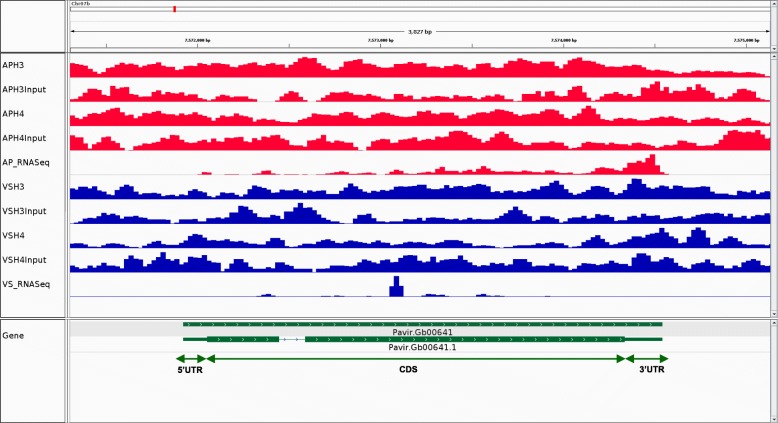778x423 pixels.
Task: Select the Gene annotation track label
Action: tap(13, 336)
